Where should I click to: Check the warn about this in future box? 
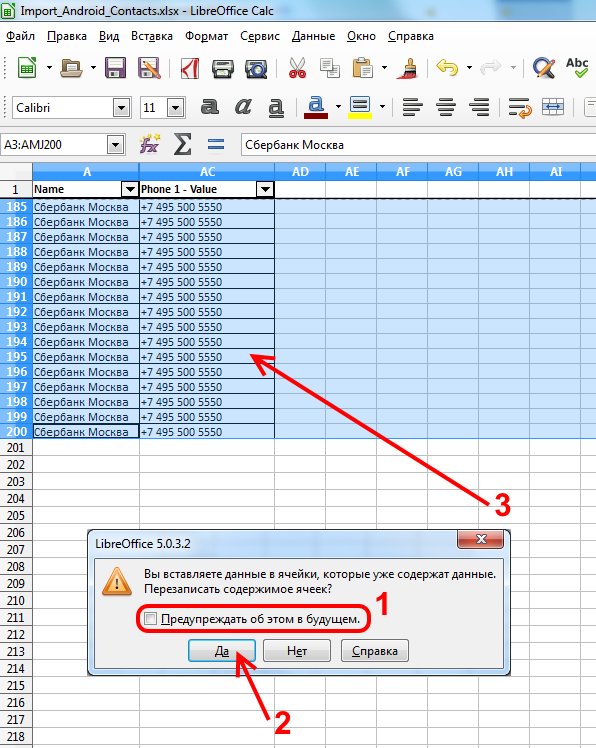tap(151, 619)
